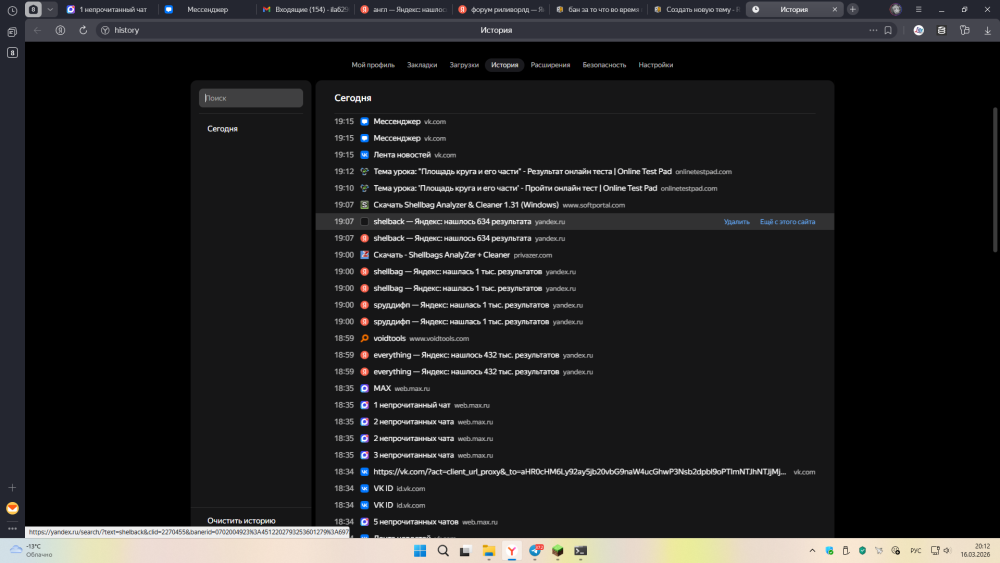This screenshot has height=563, width=1000.
Task: Open Windows taskbar search
Action: point(443,551)
